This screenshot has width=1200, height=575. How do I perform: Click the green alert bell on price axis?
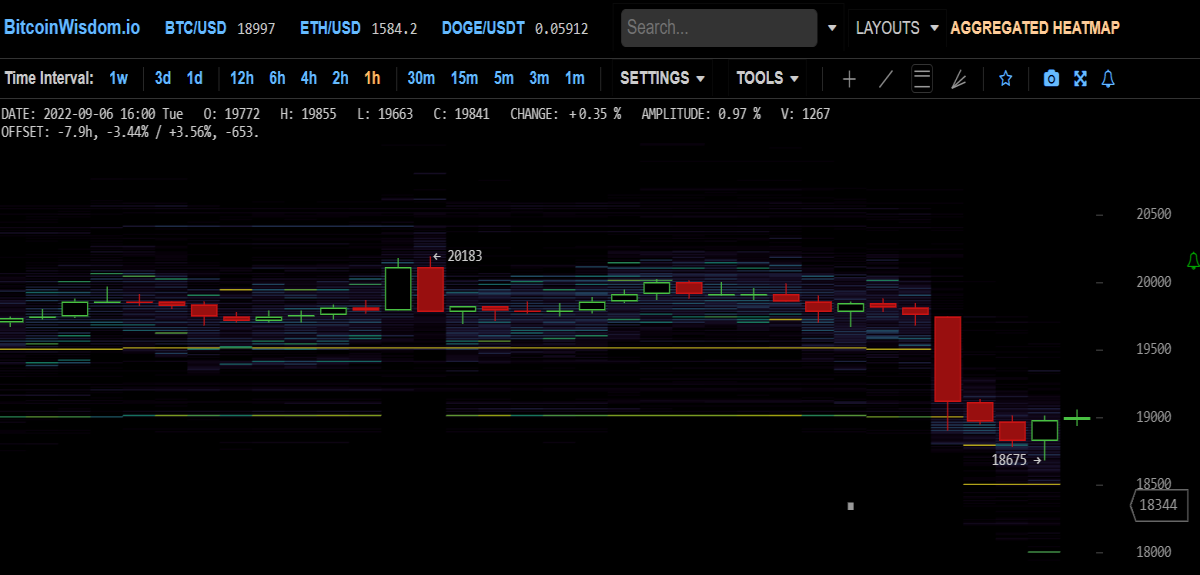[1192, 261]
